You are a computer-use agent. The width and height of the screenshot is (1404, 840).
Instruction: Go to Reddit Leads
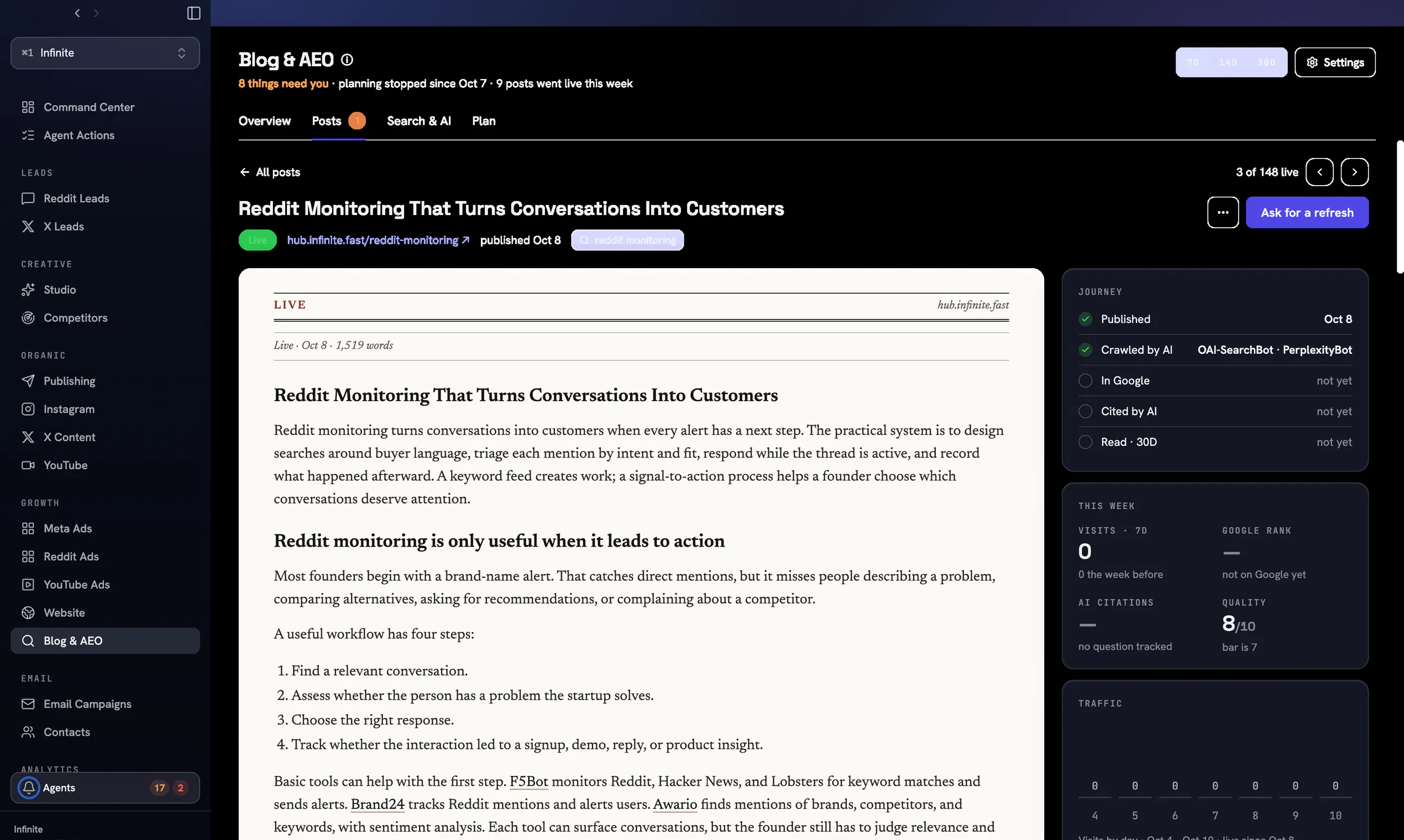point(105,198)
